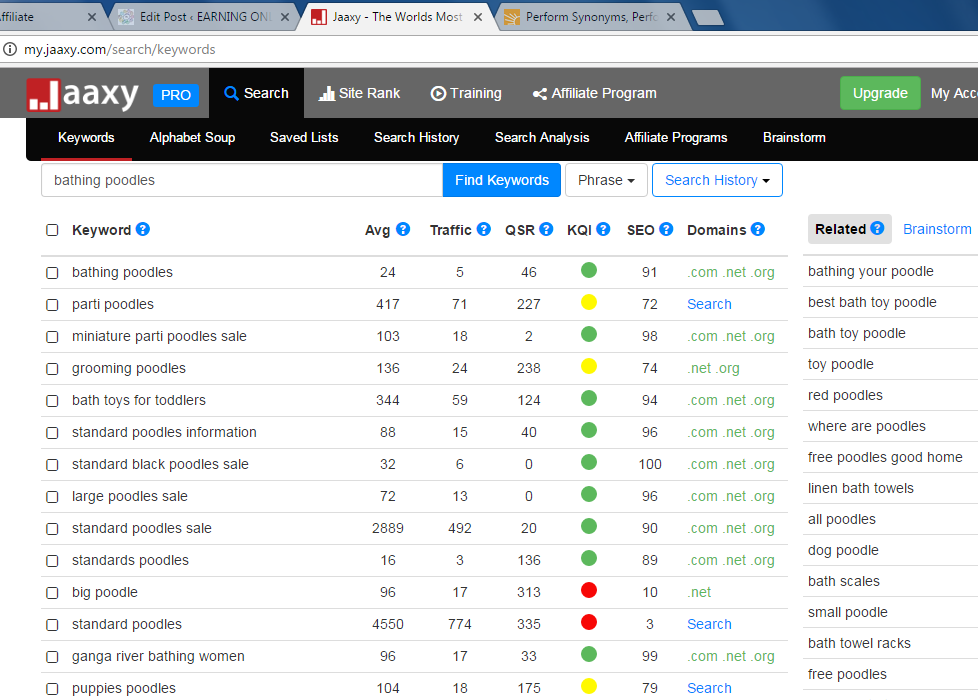Switch to the Brainstorm submenu item
The image size is (978, 700).
click(794, 137)
